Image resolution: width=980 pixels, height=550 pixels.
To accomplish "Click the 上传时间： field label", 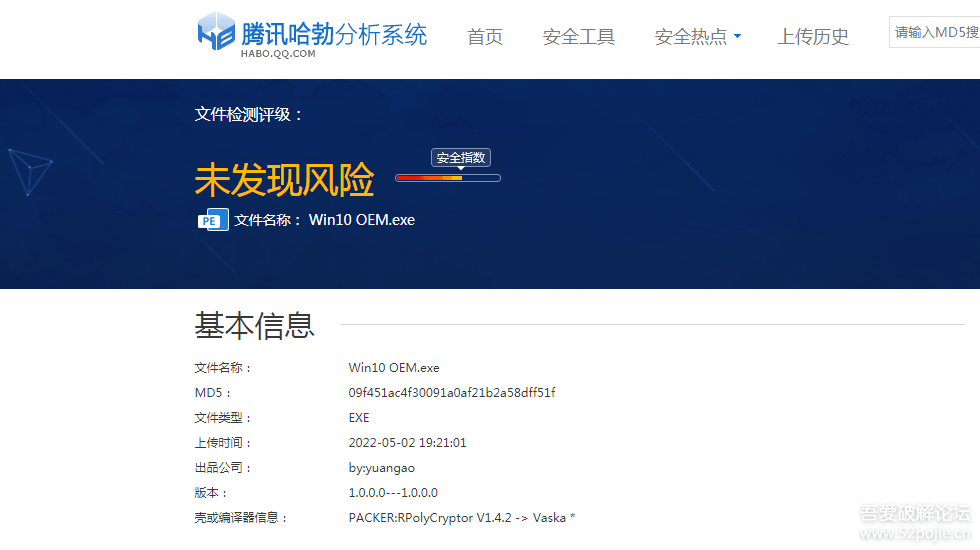I will coord(223,442).
